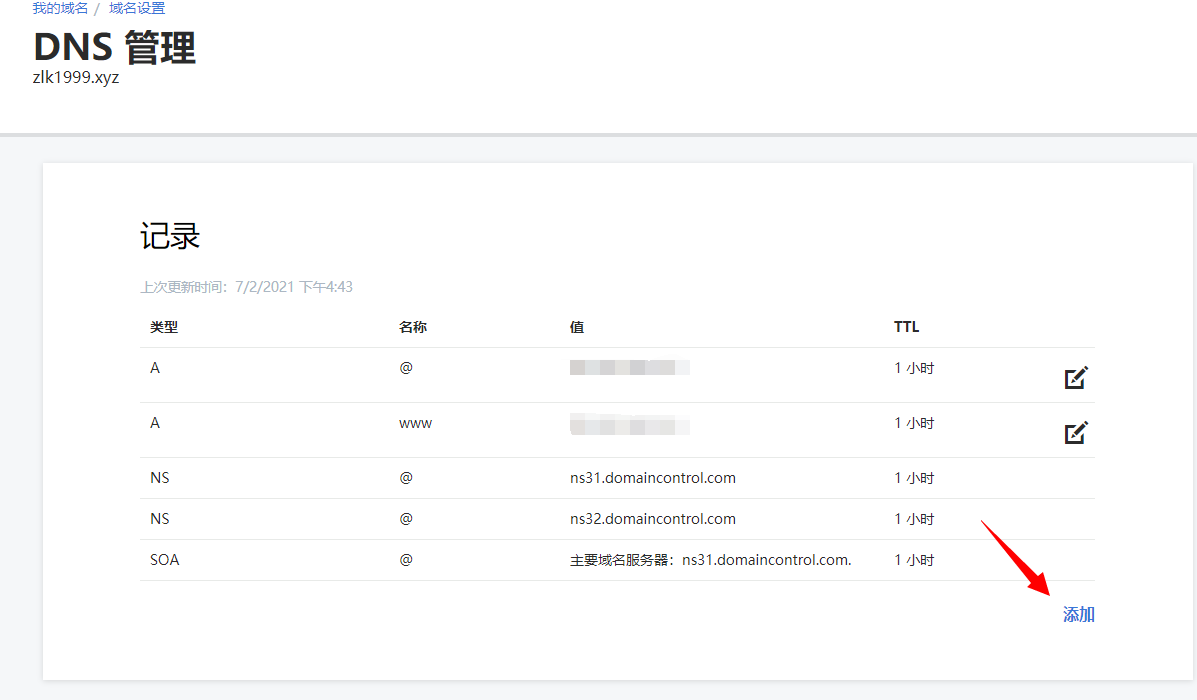Click the 名称 column header
This screenshot has height=700, width=1197.
(x=413, y=327)
